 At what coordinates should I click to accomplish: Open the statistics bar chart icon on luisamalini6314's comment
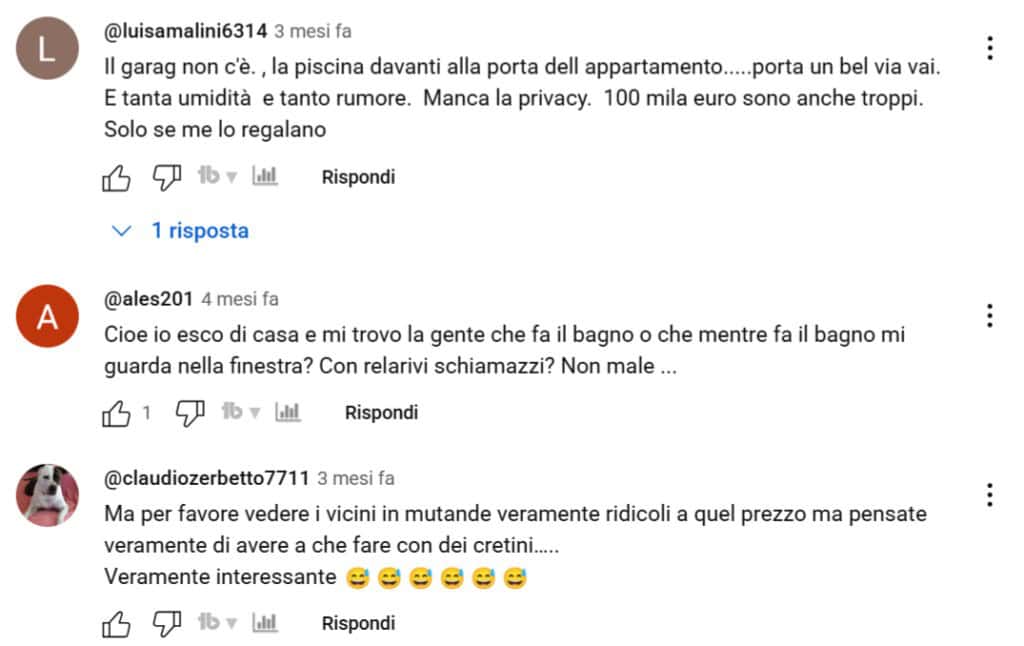pos(264,176)
